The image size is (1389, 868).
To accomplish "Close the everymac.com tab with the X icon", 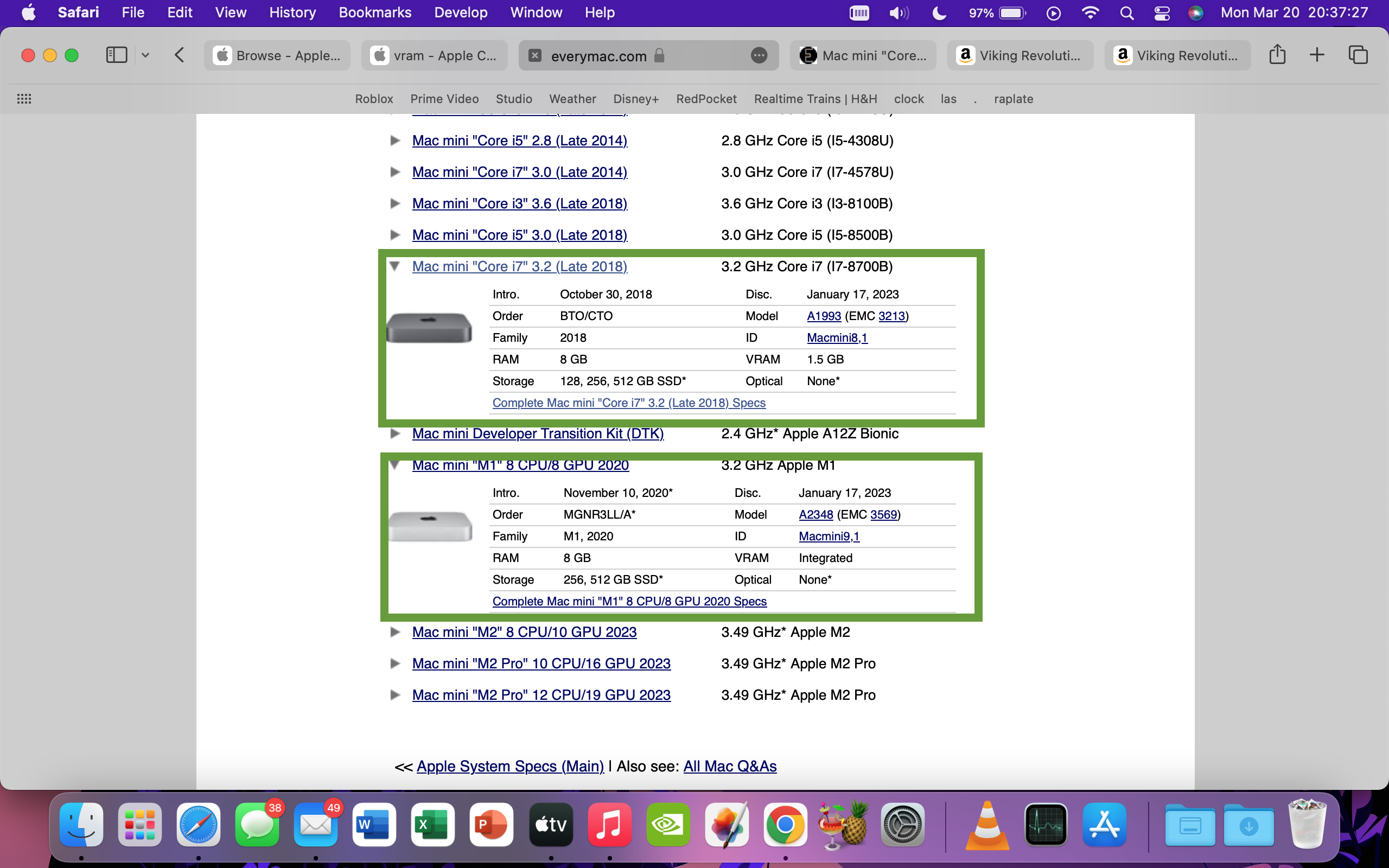I will pos(535,56).
